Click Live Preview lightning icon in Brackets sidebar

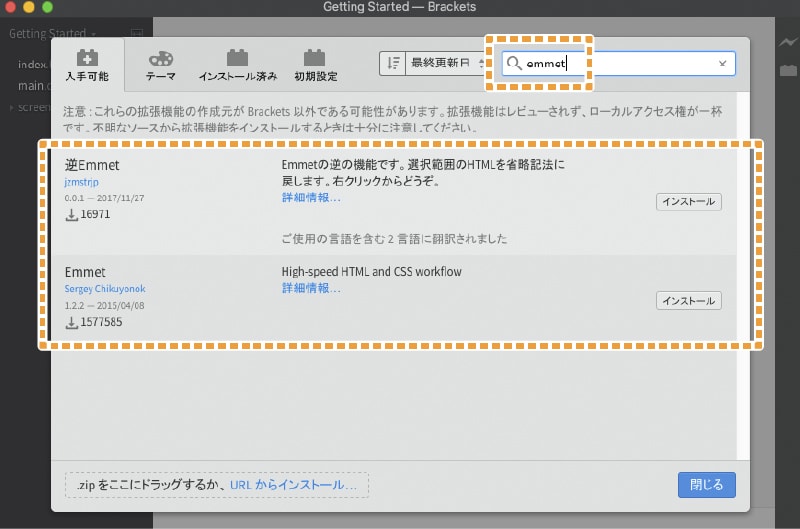point(788,42)
